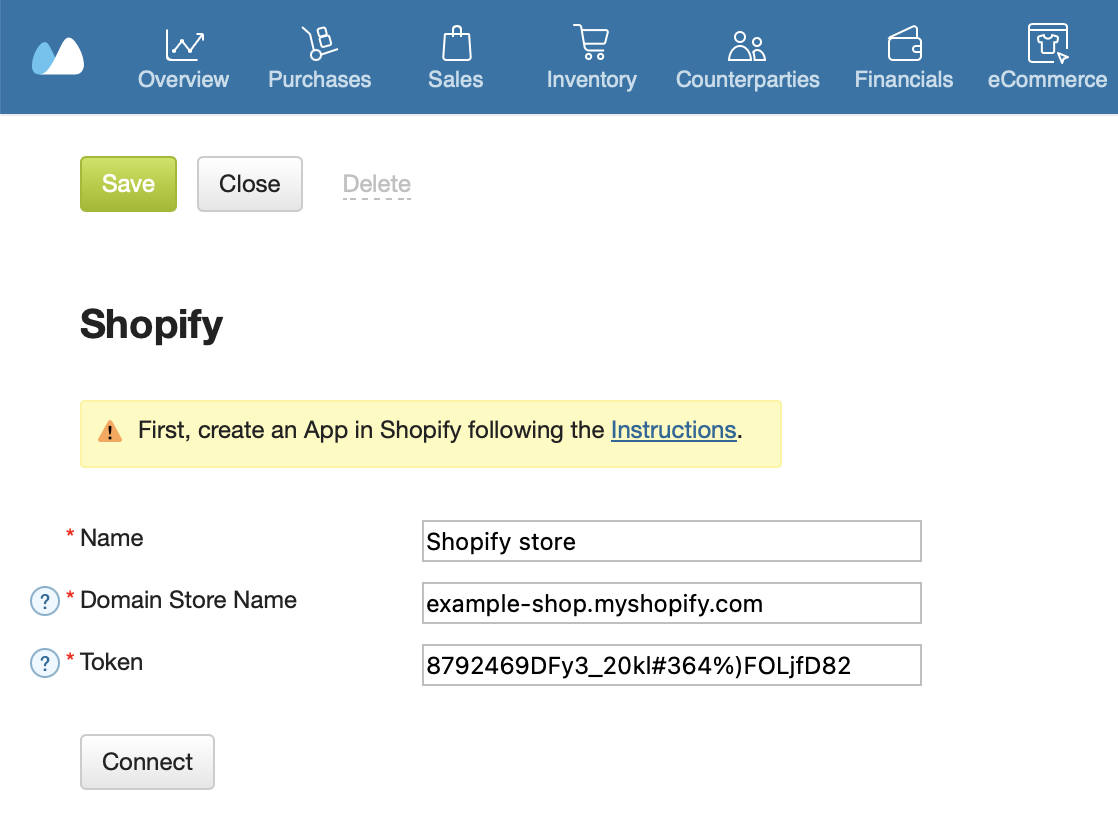The image size is (1118, 826).
Task: Click the Token field label
Action: [111, 662]
